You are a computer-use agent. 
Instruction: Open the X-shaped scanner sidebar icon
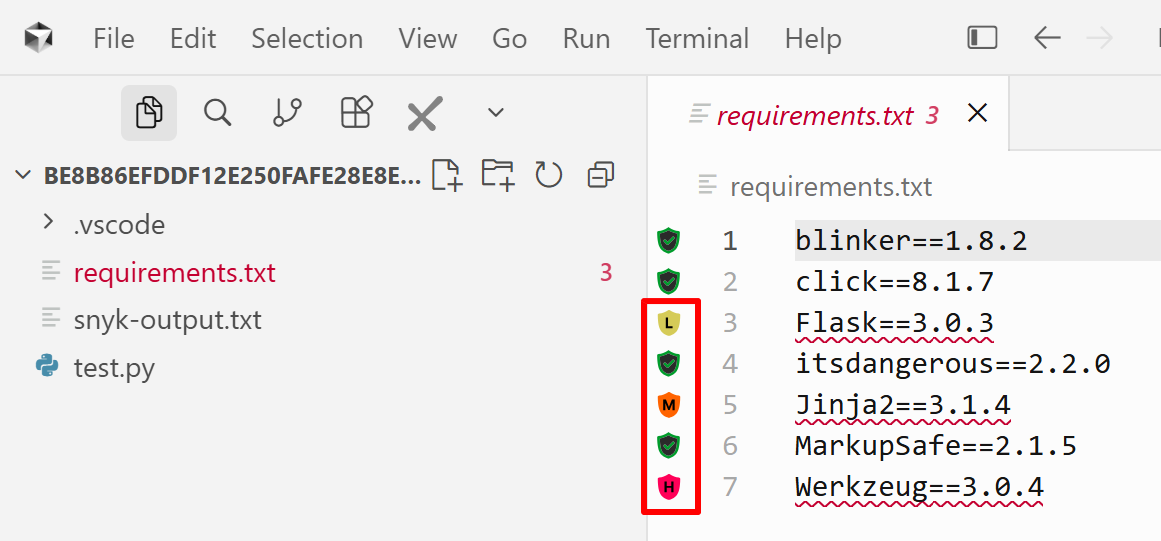[x=424, y=114]
